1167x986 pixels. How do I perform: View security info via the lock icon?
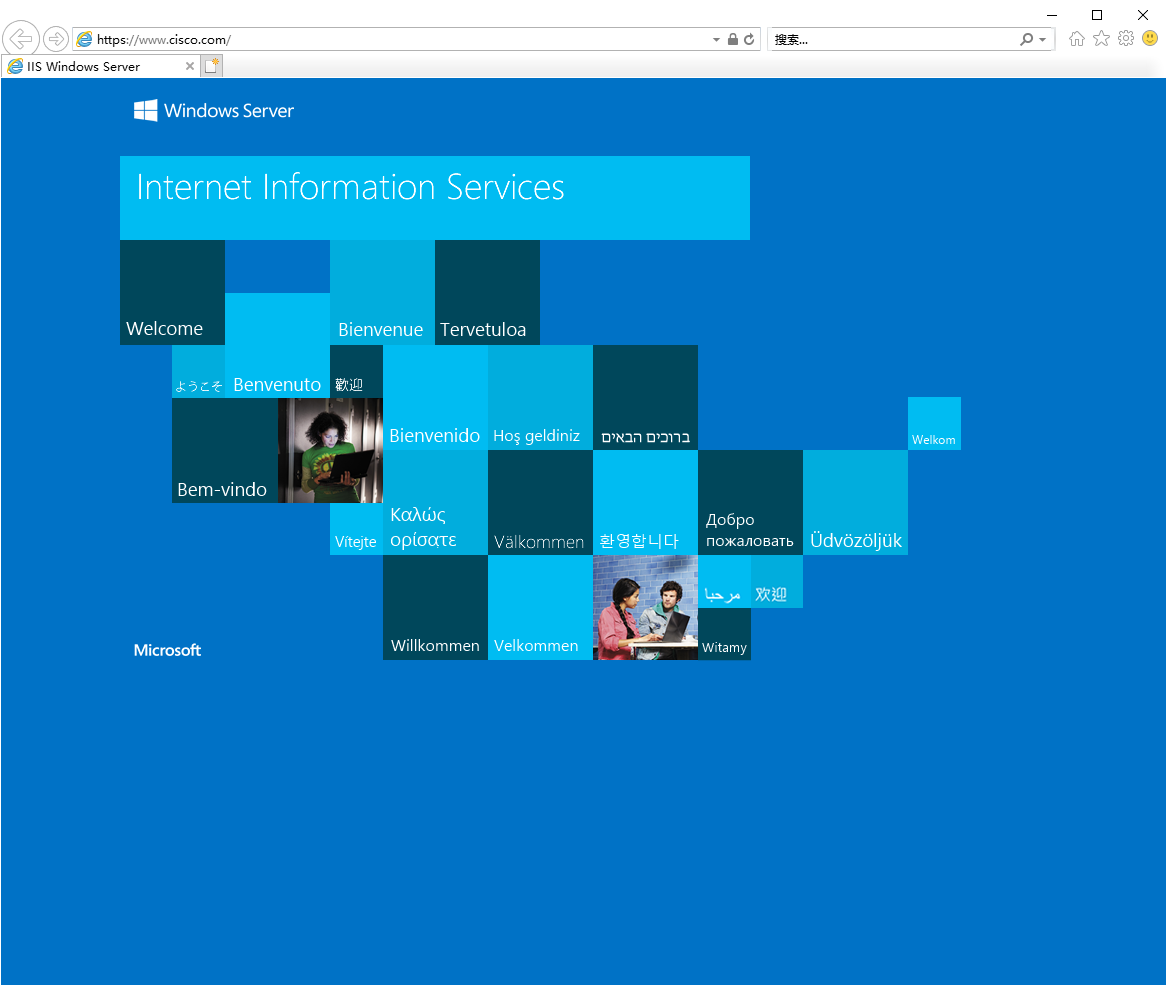coord(732,39)
